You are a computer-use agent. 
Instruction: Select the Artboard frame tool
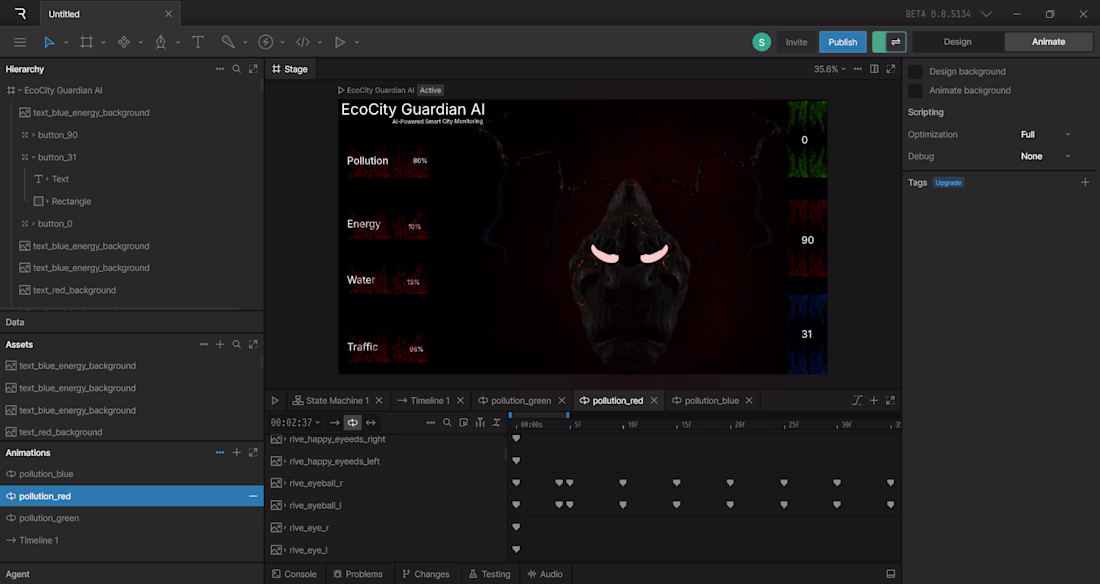(86, 42)
